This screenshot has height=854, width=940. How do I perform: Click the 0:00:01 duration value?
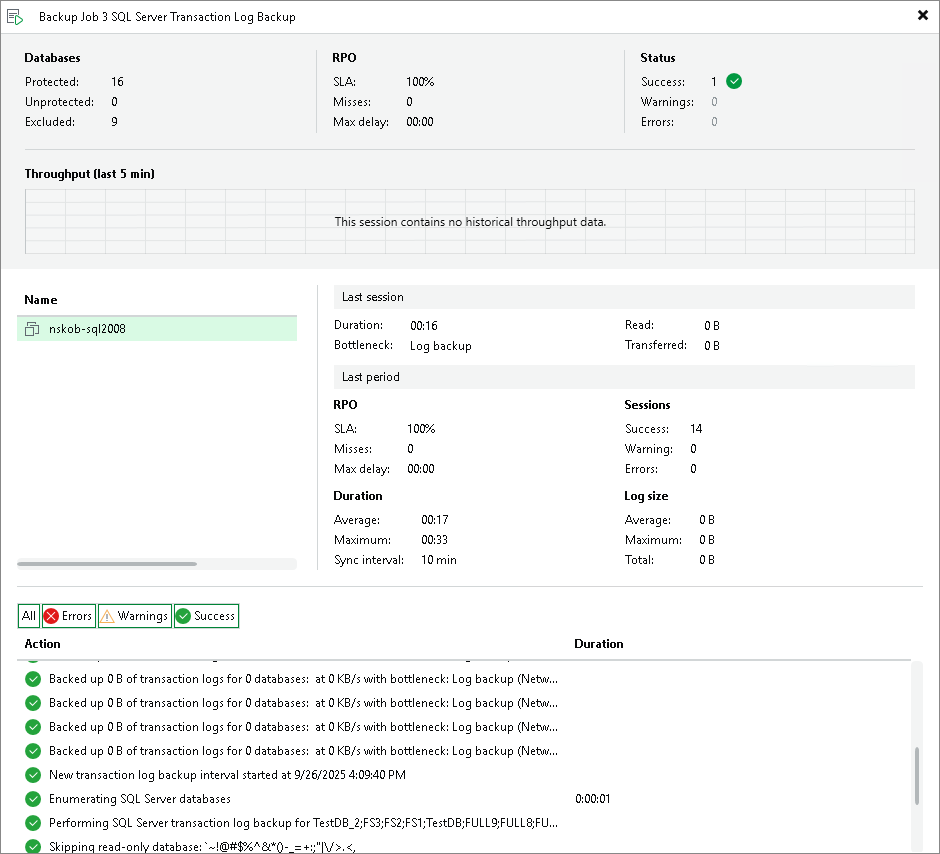pos(593,799)
